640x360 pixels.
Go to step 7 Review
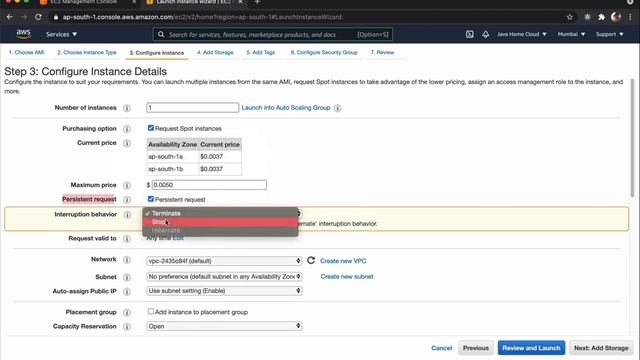pos(382,52)
